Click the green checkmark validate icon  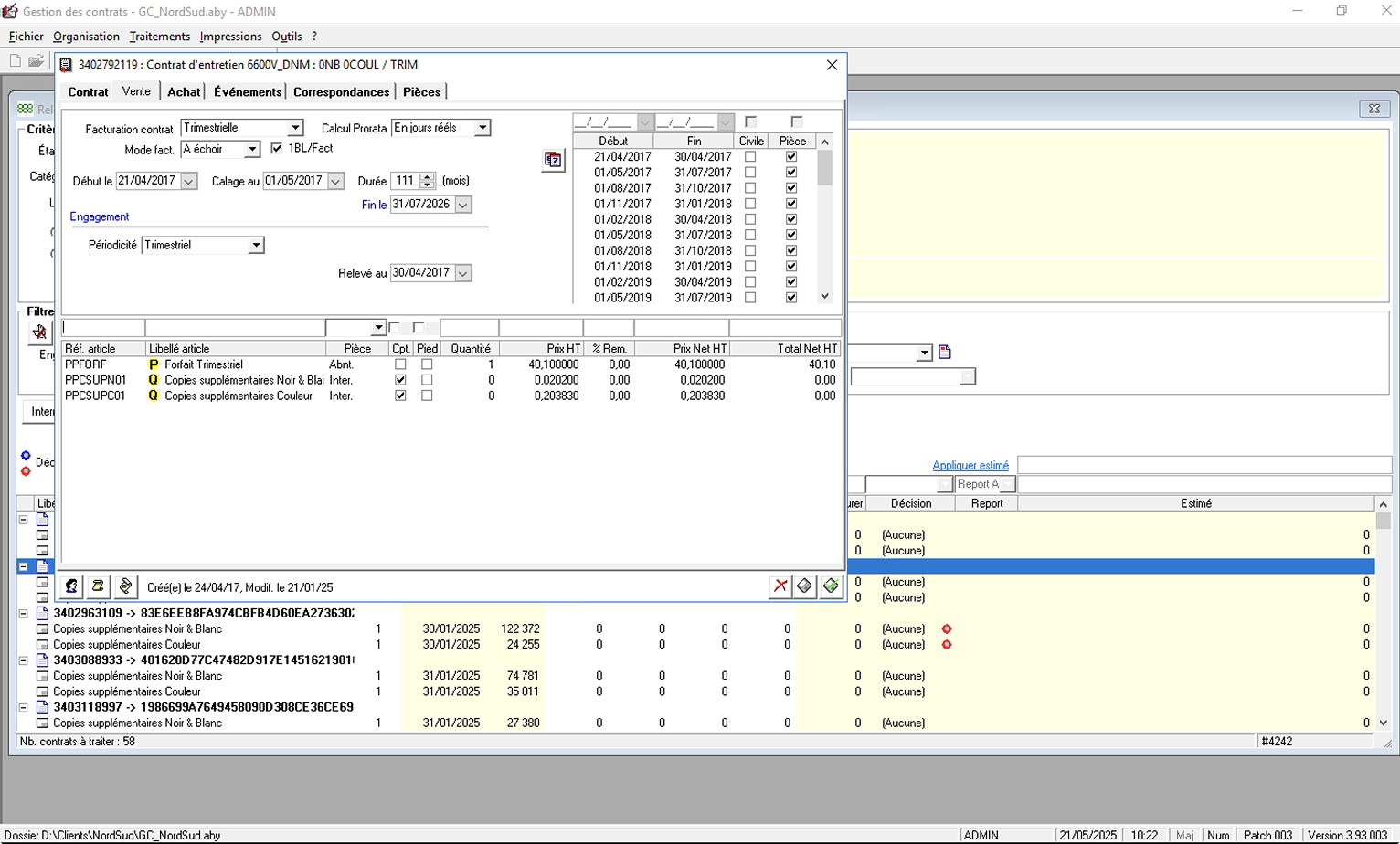click(x=831, y=586)
